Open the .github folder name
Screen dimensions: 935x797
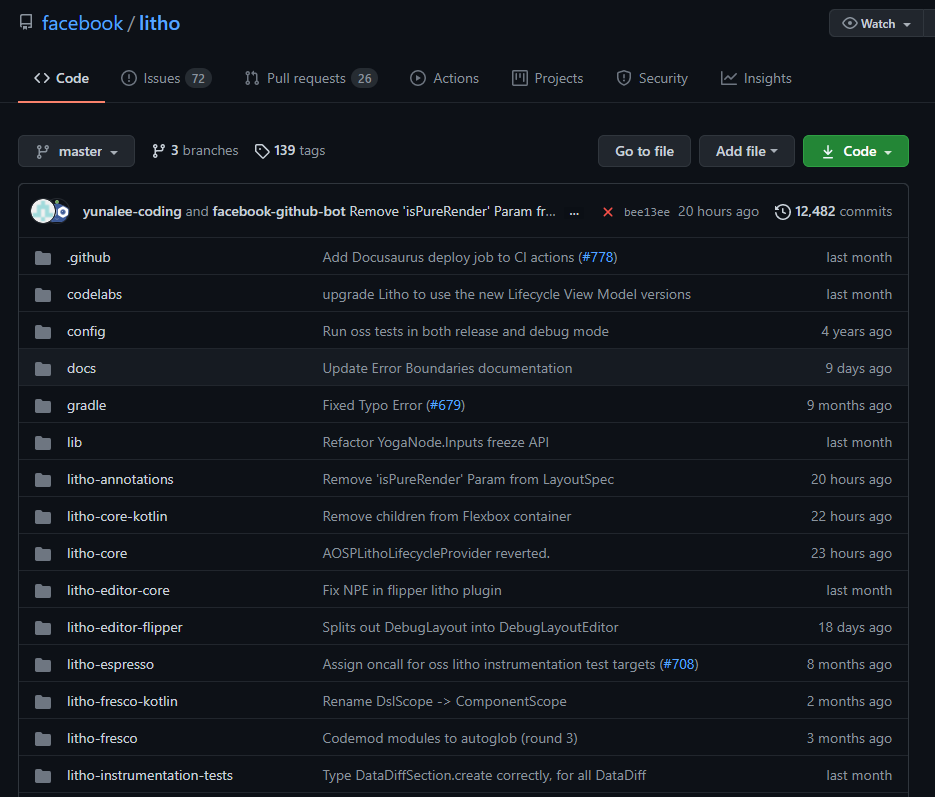coord(89,258)
